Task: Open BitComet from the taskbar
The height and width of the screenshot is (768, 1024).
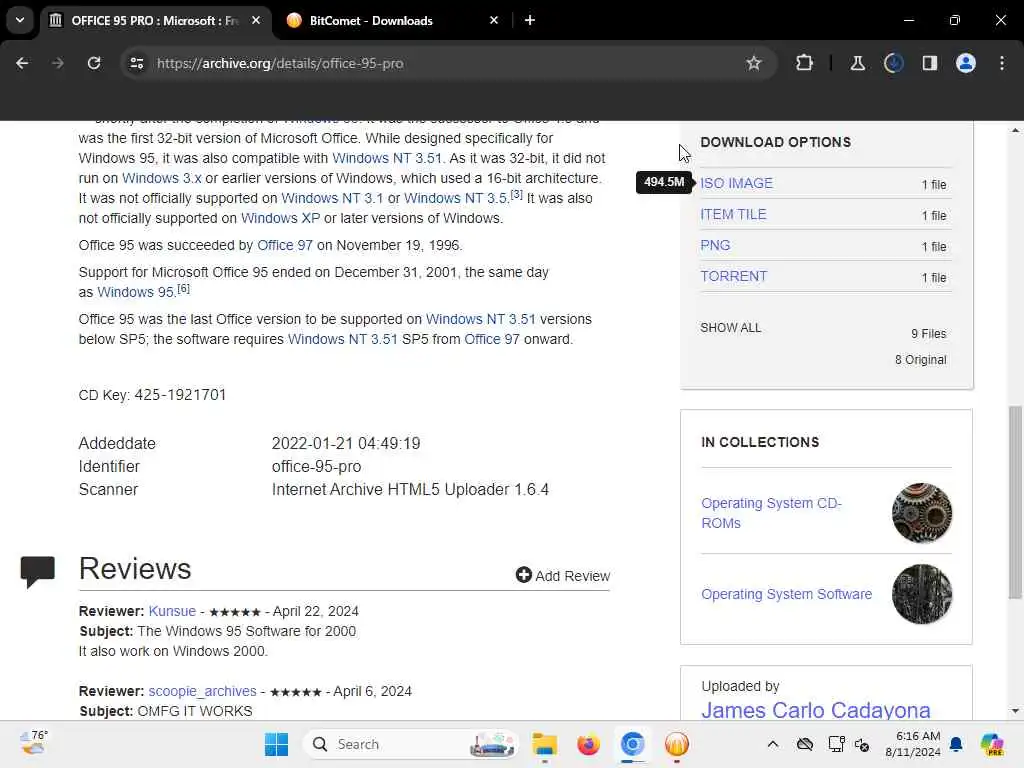Action: 677,744
